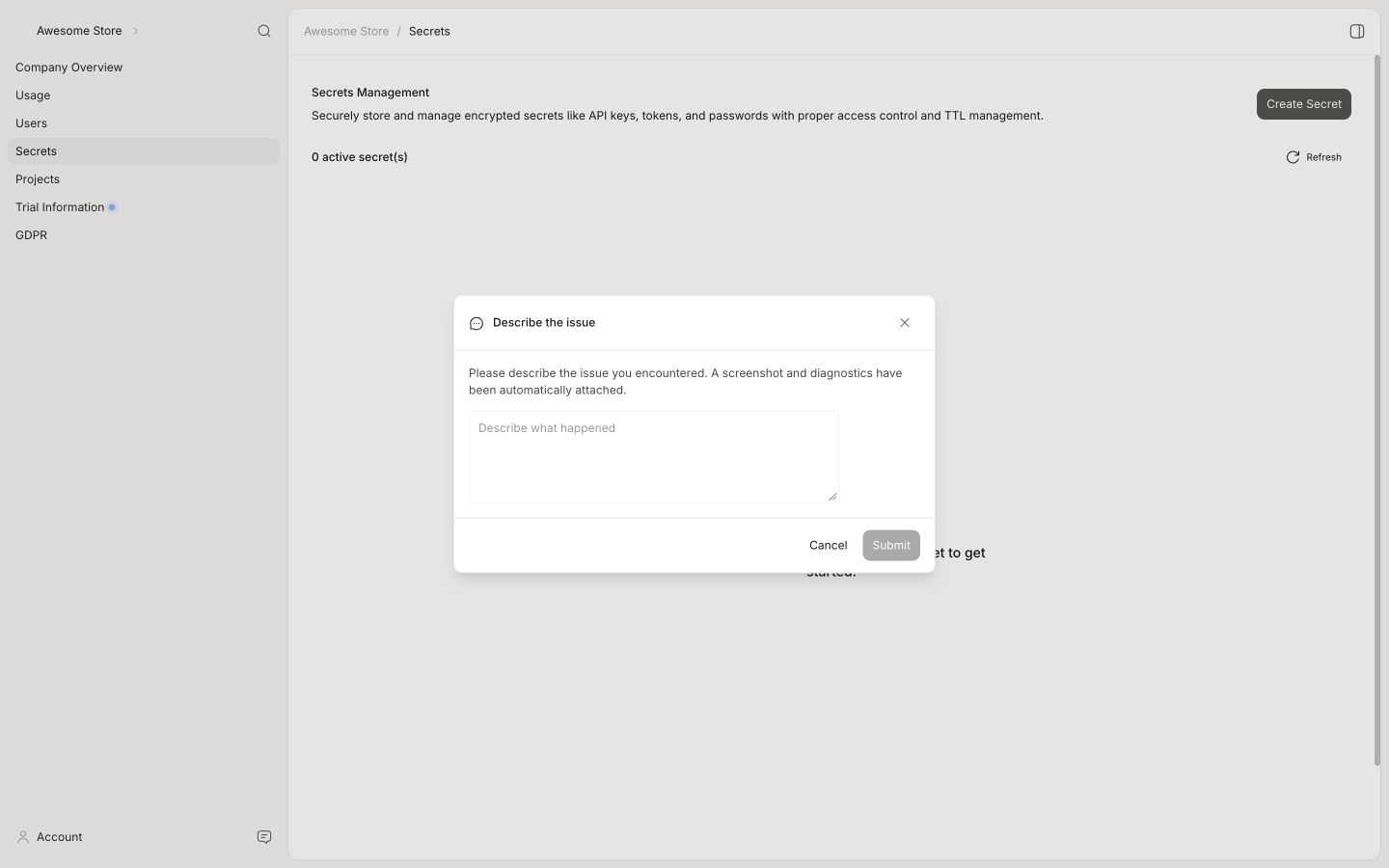
Task: Click the feedback chat icon in sidebar footer
Action: point(264,837)
